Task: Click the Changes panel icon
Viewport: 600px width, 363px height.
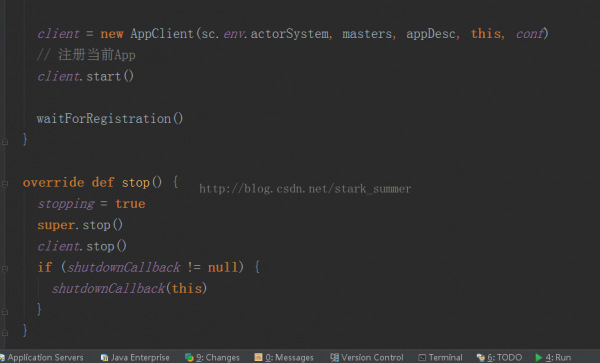Action: [x=189, y=357]
